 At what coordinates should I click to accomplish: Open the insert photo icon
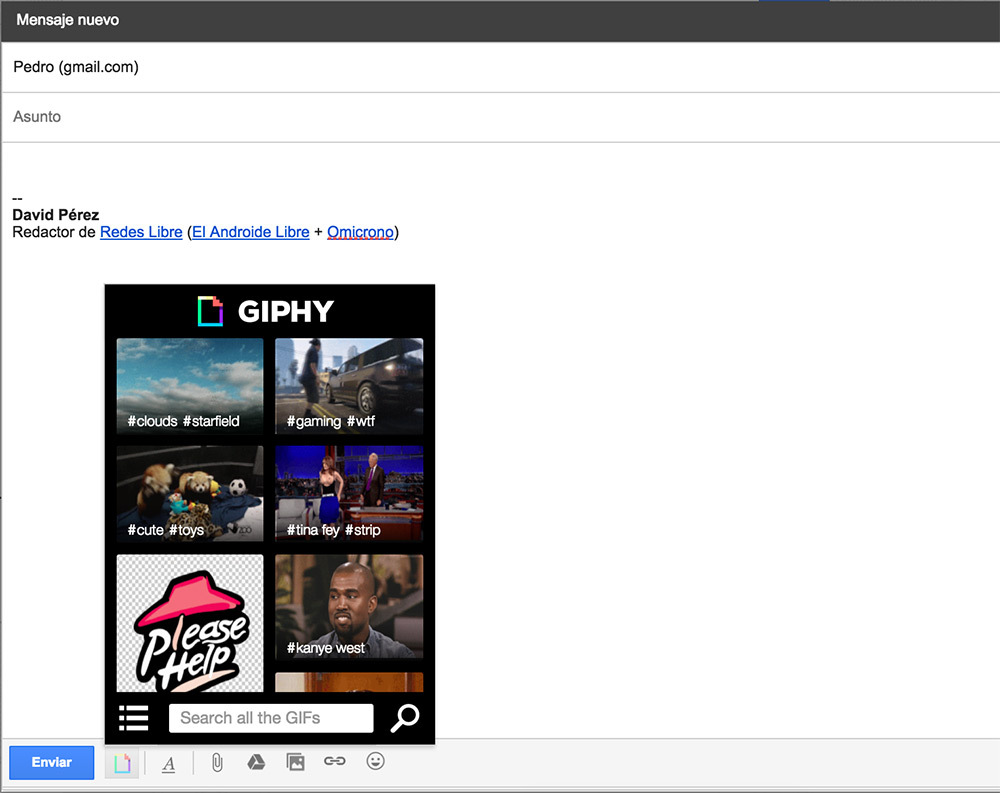295,761
